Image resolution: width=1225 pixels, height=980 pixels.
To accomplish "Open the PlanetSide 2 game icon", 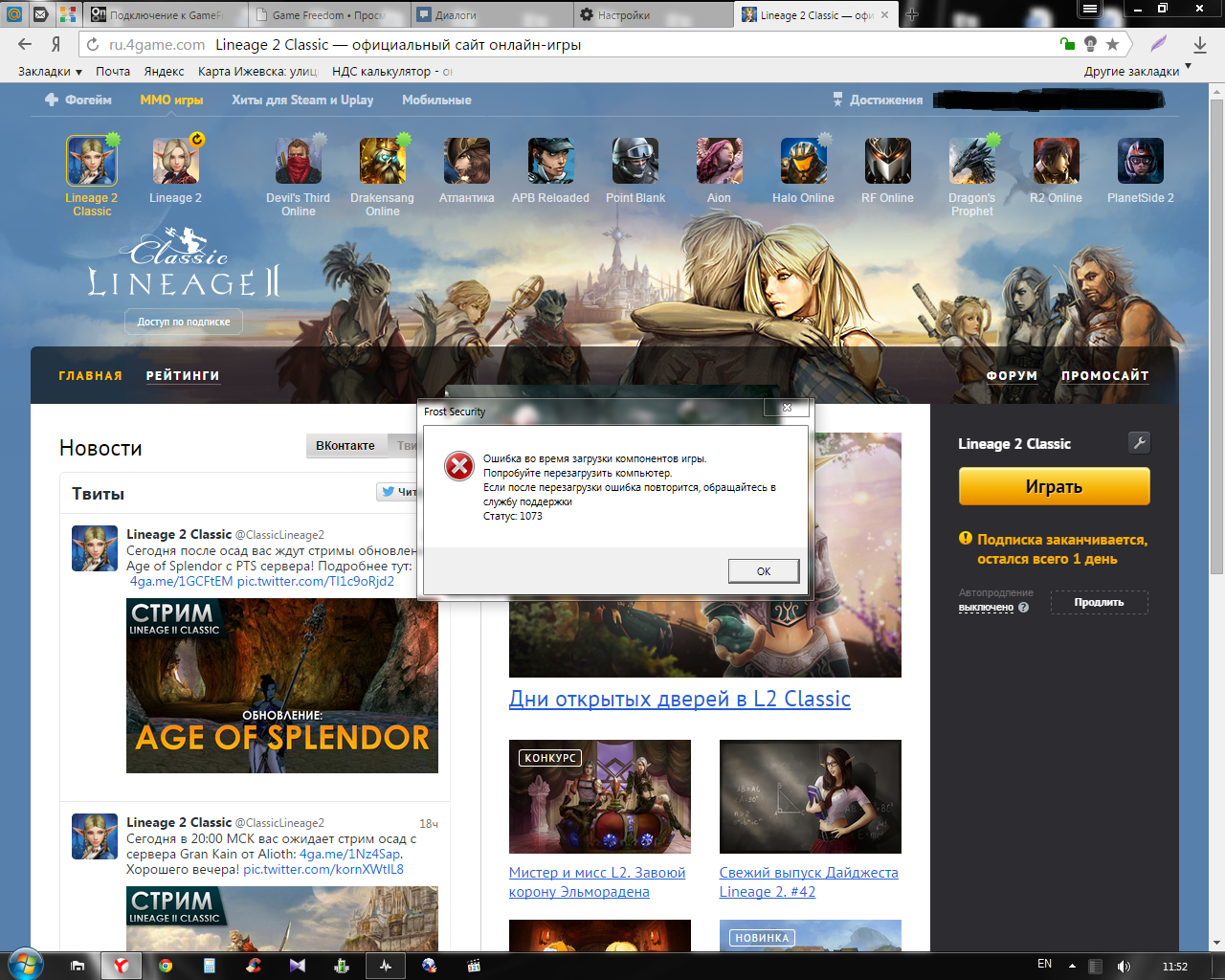I will pyautogui.click(x=1140, y=161).
